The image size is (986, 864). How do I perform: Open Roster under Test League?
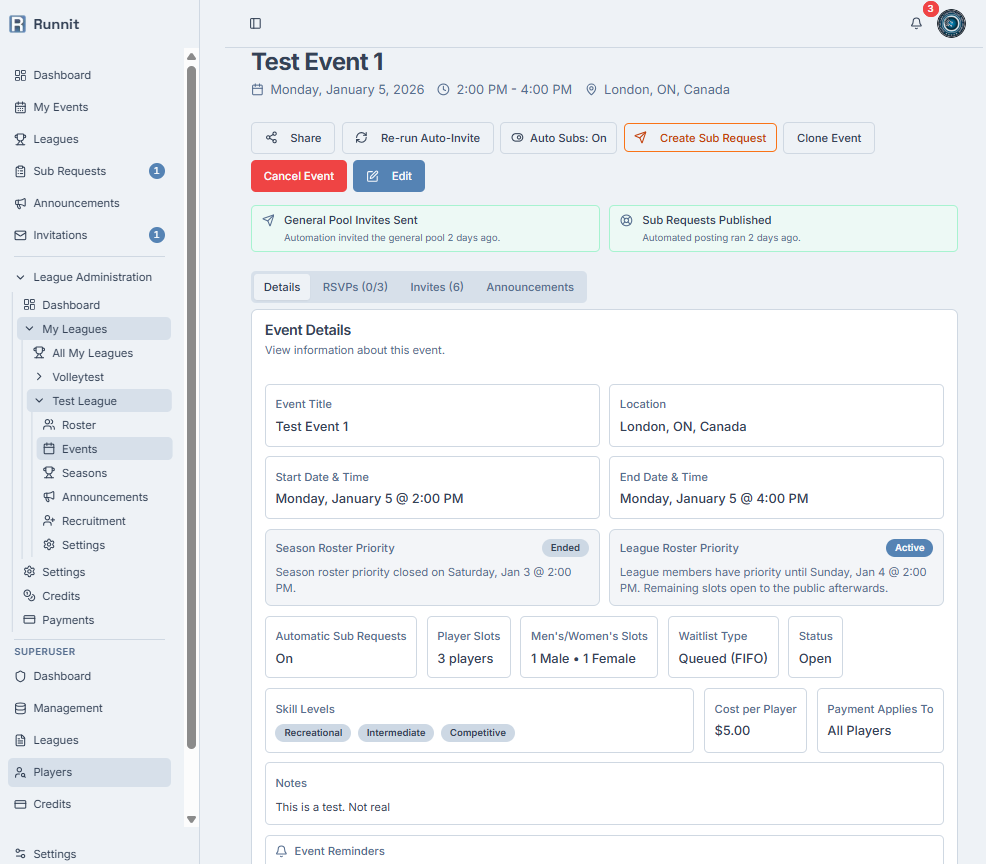pos(79,425)
